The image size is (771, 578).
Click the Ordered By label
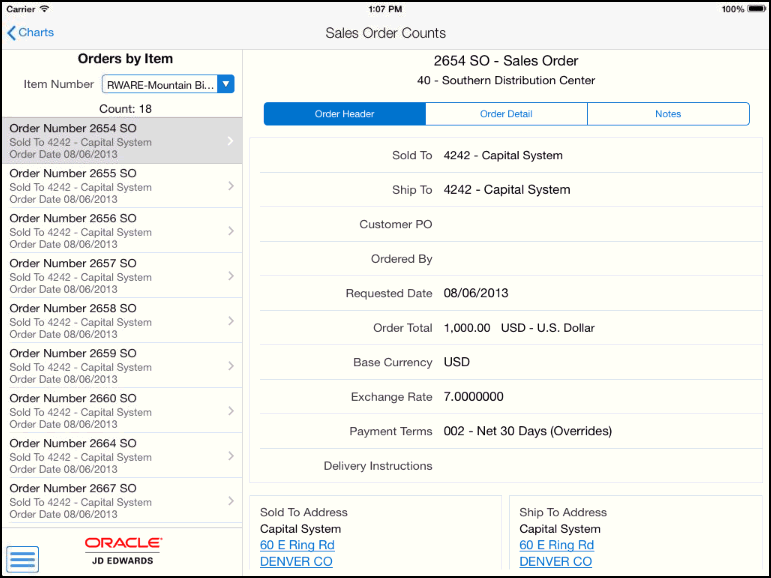click(402, 259)
